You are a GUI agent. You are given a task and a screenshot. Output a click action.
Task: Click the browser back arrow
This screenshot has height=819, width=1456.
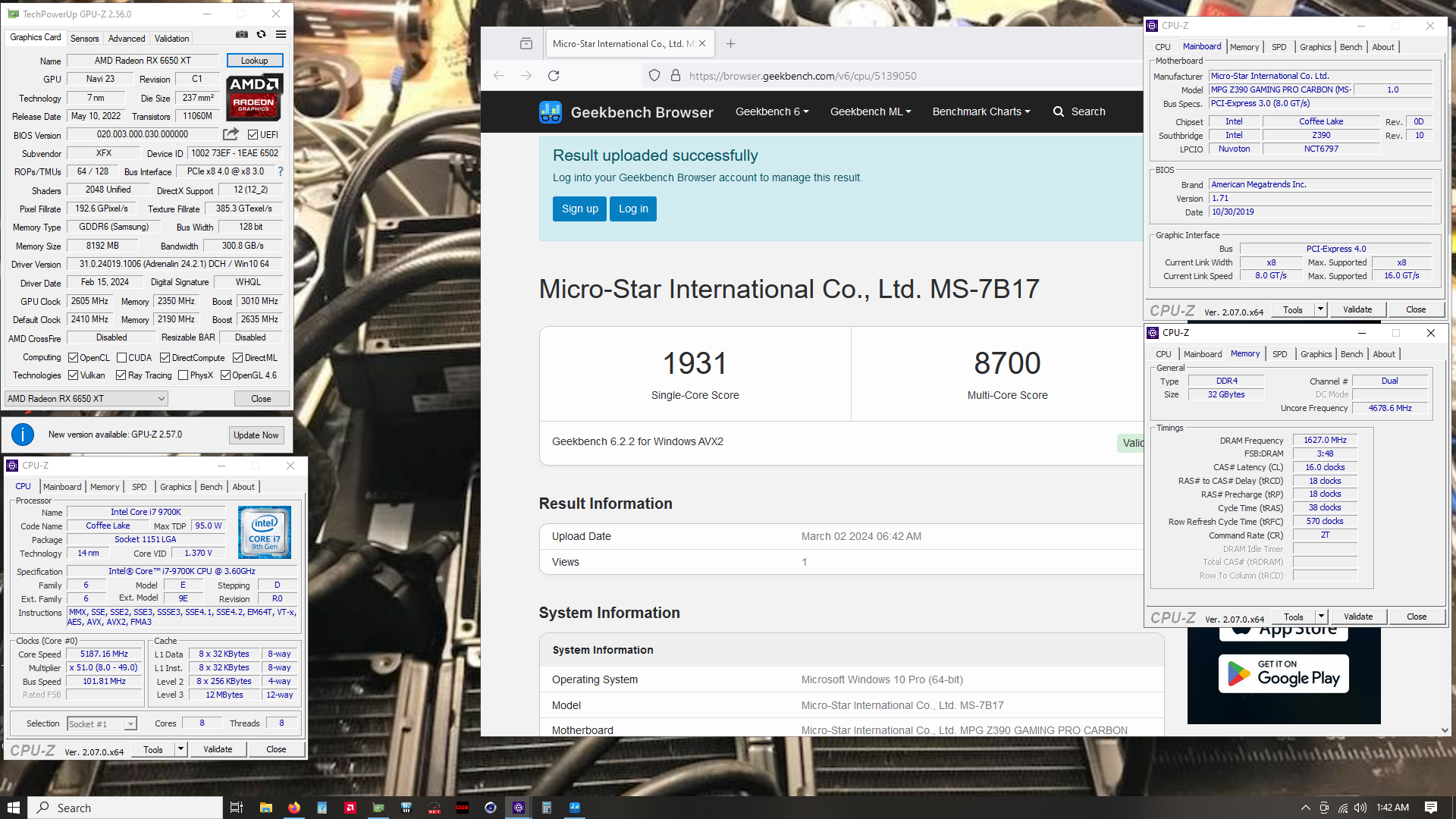[499, 76]
